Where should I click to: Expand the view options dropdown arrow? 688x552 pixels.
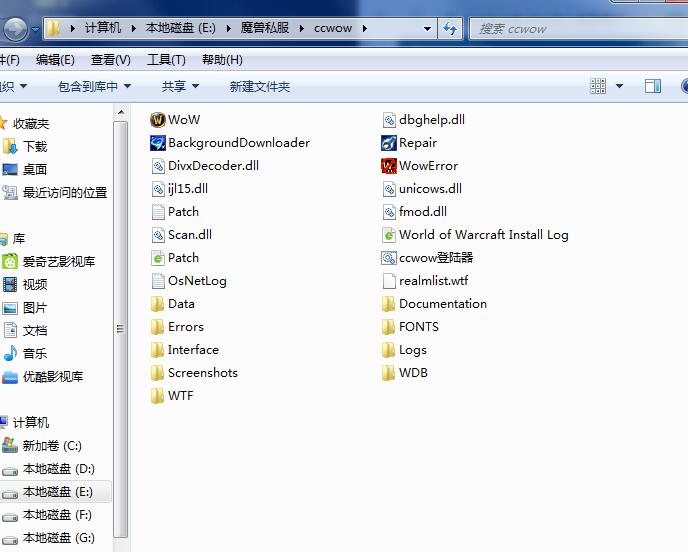tap(620, 86)
